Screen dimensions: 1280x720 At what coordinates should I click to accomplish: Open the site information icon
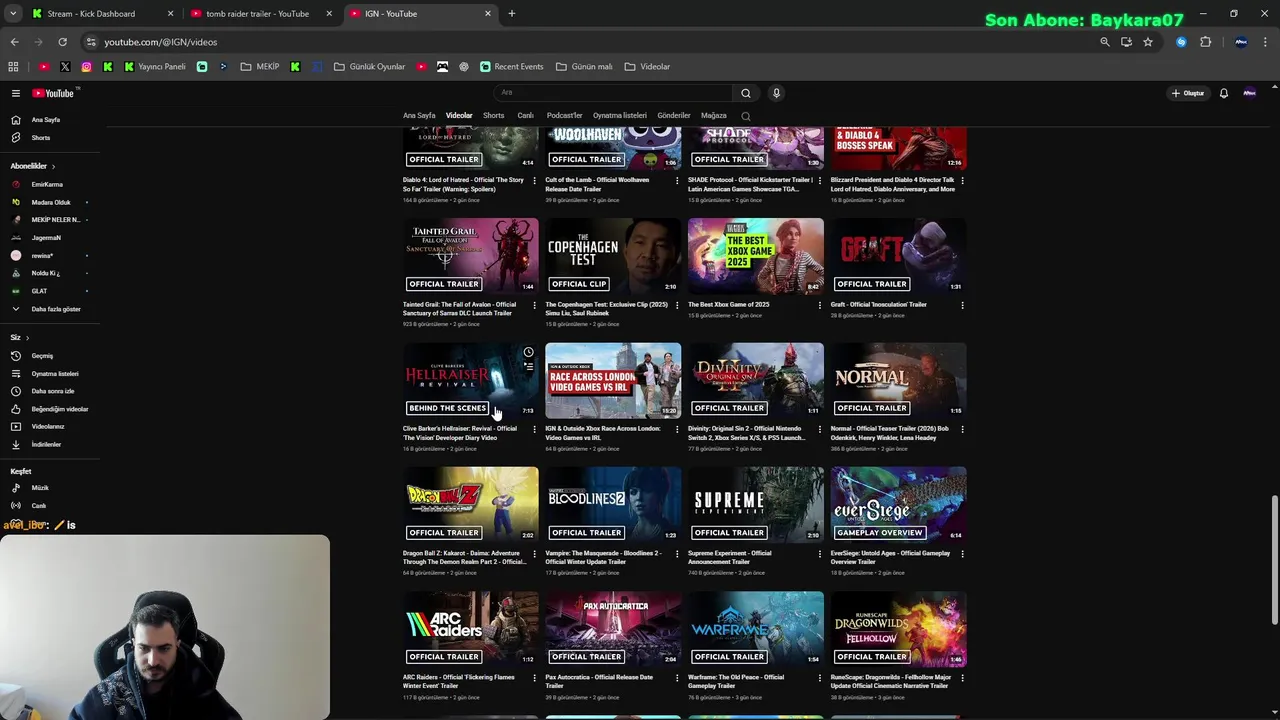point(91,42)
